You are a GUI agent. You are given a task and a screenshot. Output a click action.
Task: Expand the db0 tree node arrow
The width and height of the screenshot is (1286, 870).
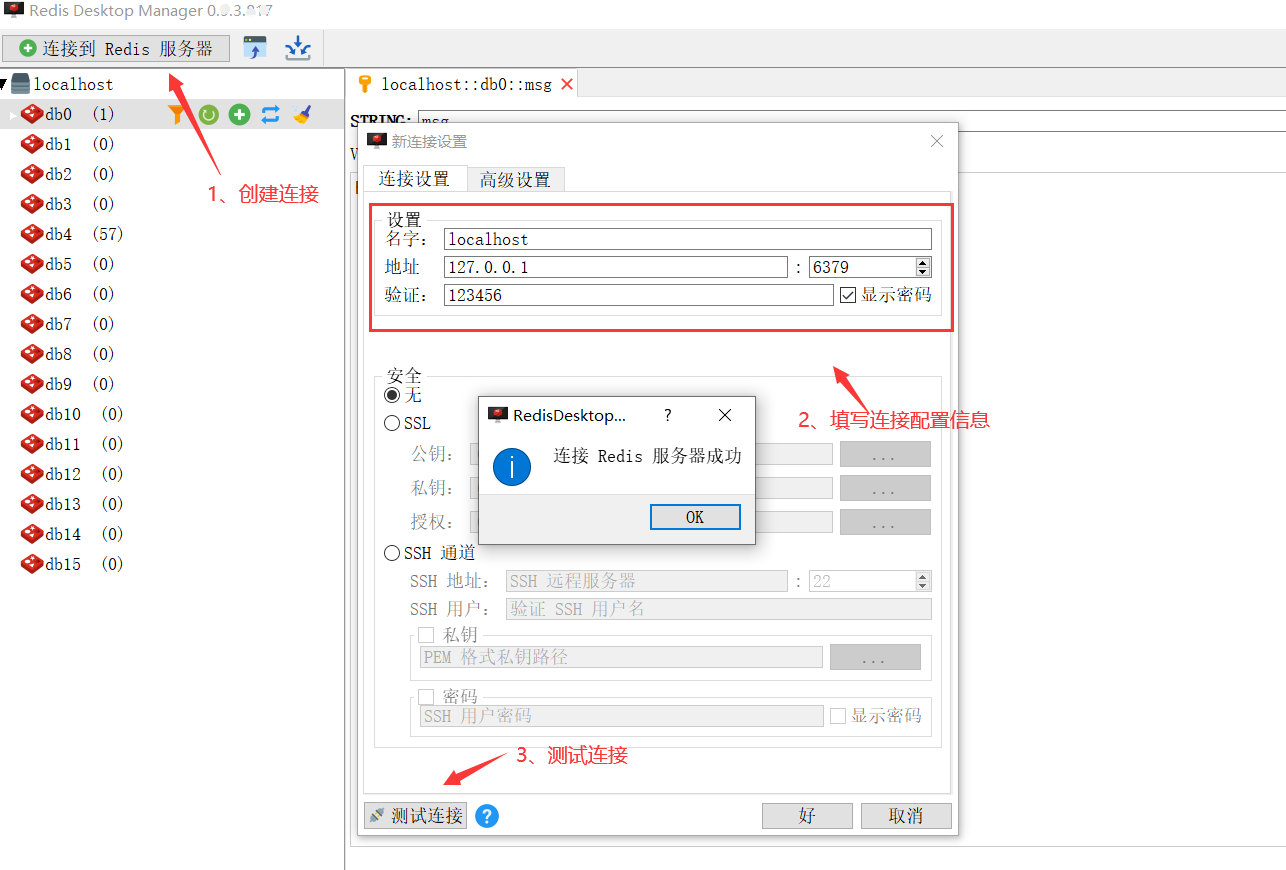pos(14,115)
